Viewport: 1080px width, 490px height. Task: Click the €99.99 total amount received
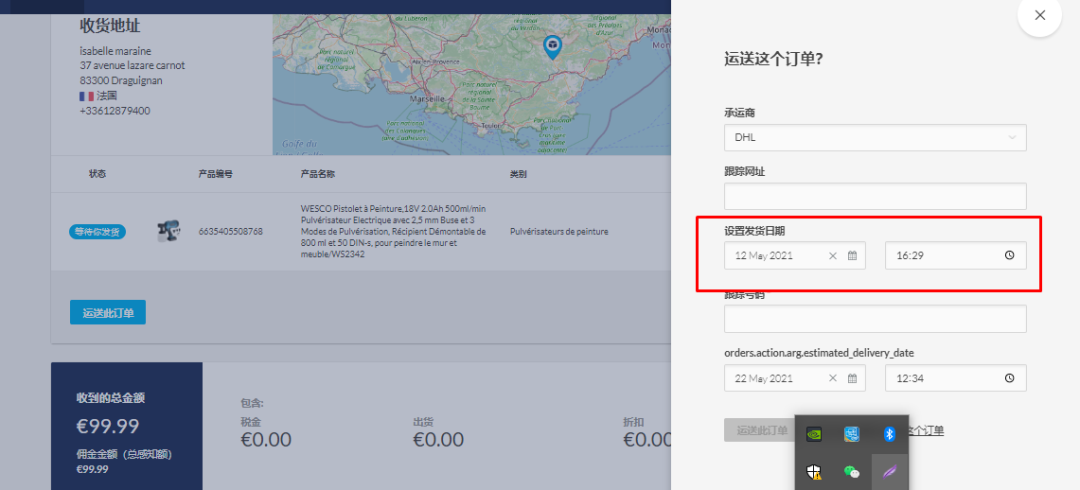tap(107, 426)
